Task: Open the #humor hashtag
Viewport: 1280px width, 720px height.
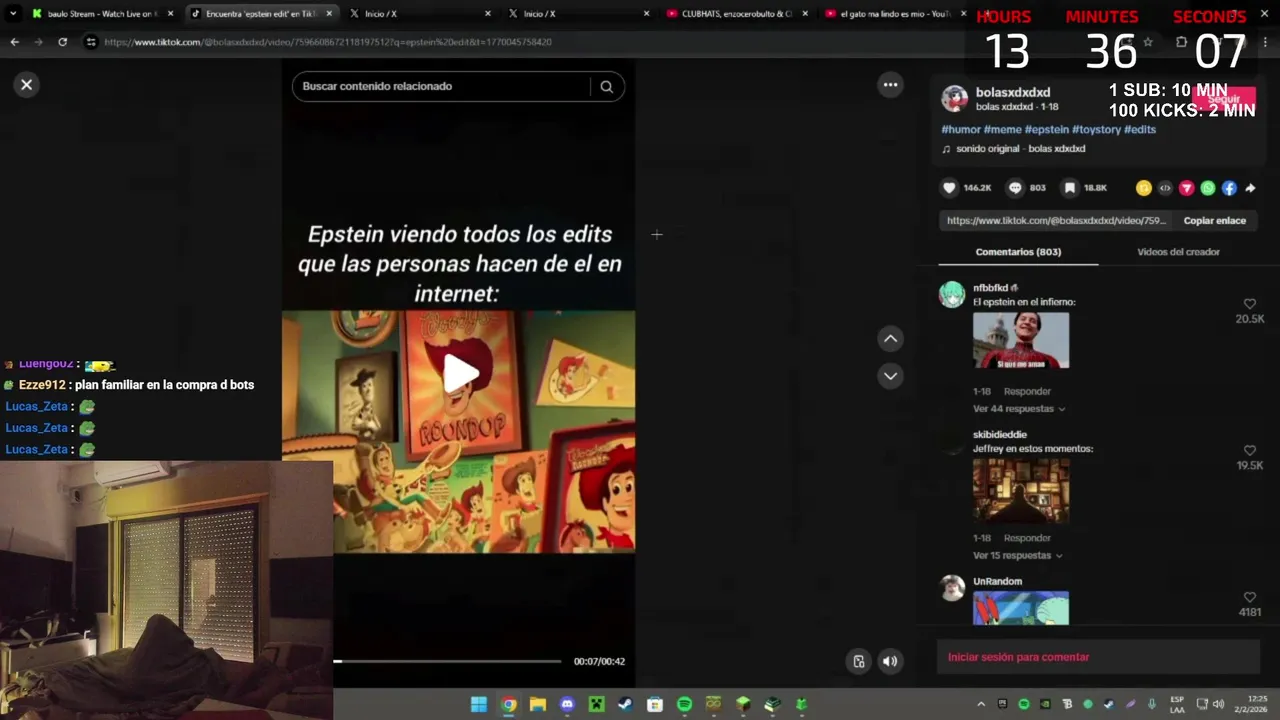Action: click(x=961, y=130)
